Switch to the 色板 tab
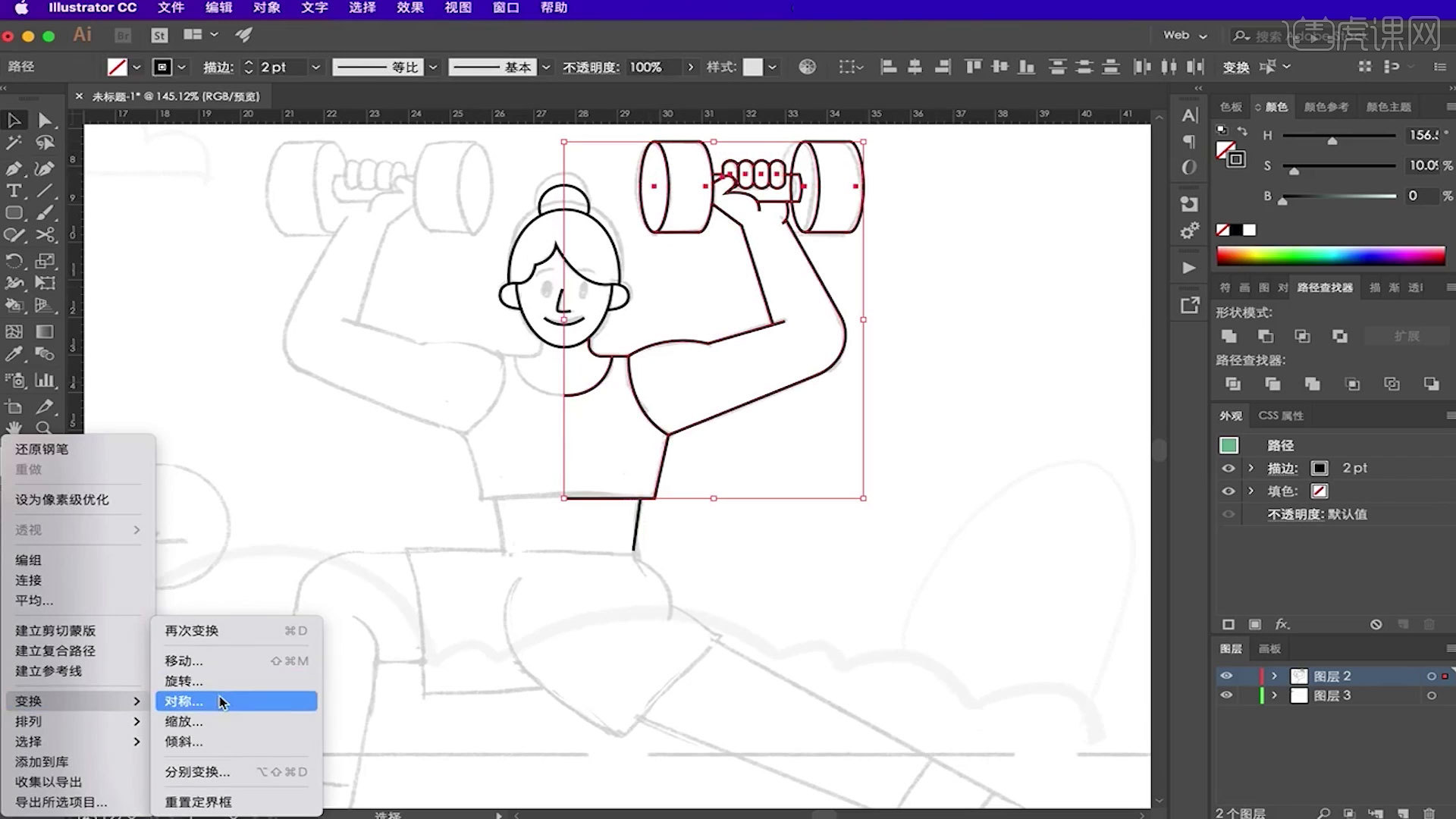 click(x=1231, y=107)
